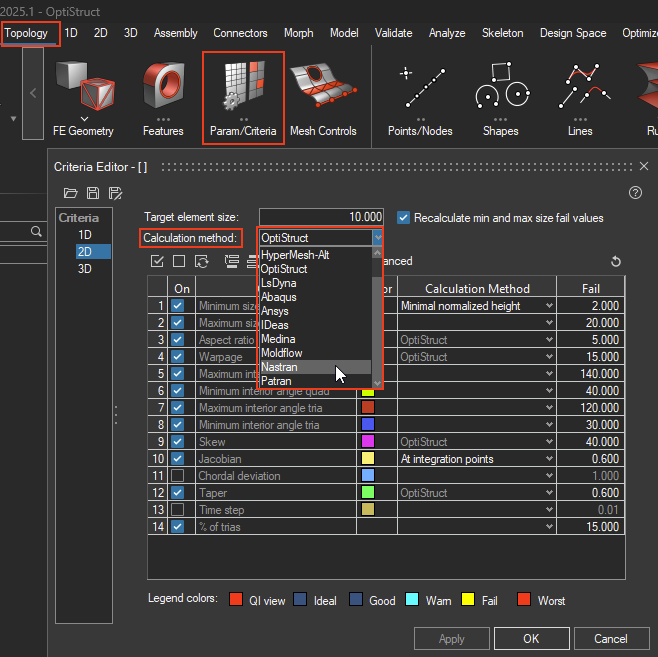Click the reset criteria undo arrow icon
The width and height of the screenshot is (658, 657).
pos(616,261)
